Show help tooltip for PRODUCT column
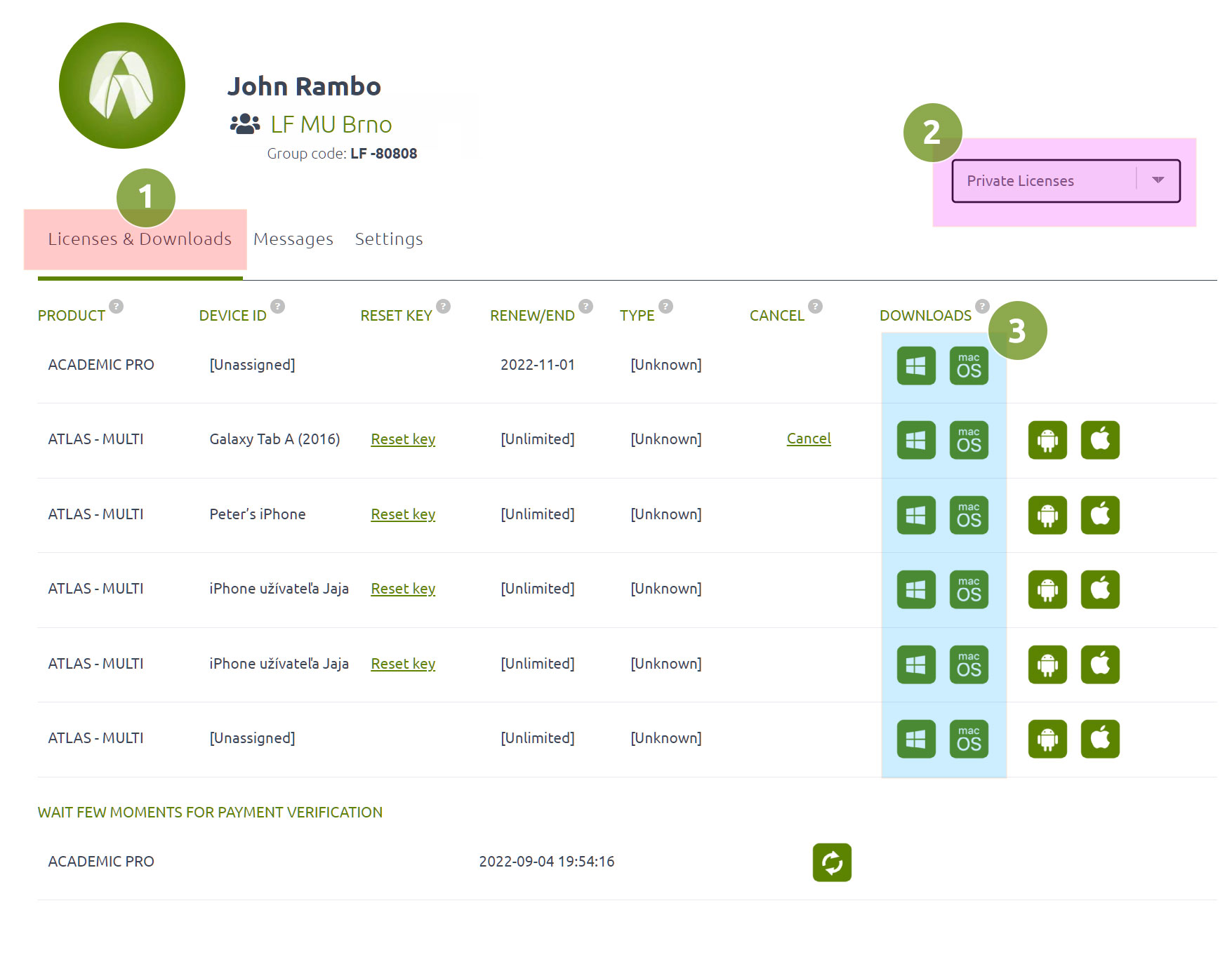The width and height of the screenshot is (1232, 962). pos(117,306)
